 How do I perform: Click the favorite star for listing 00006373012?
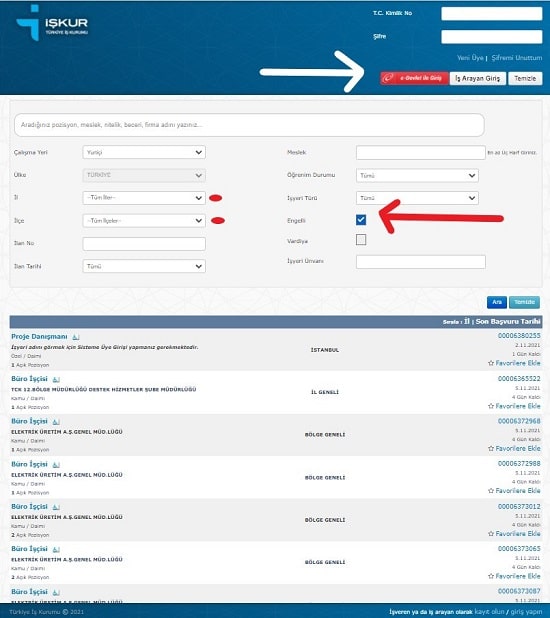click(491, 534)
